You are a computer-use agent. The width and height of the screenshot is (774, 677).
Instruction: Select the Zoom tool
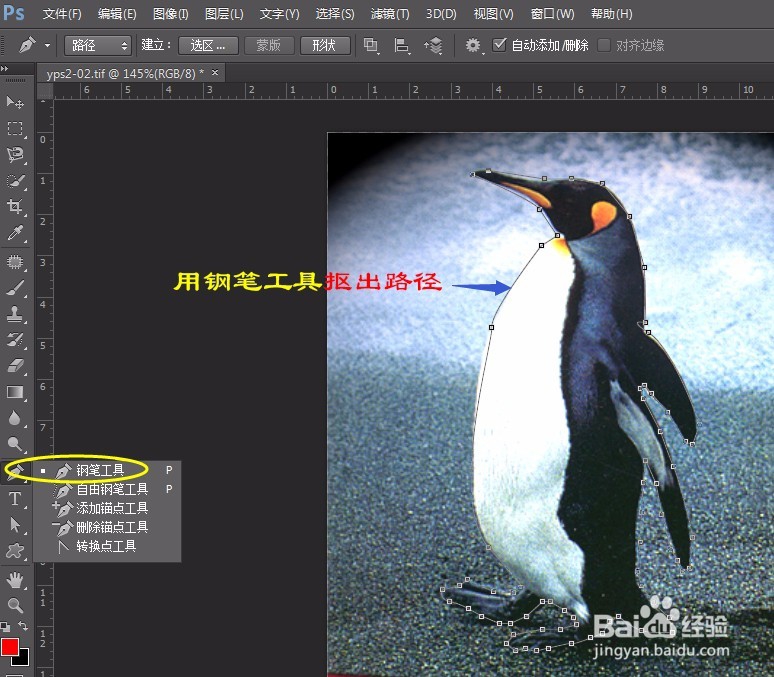click(x=15, y=605)
